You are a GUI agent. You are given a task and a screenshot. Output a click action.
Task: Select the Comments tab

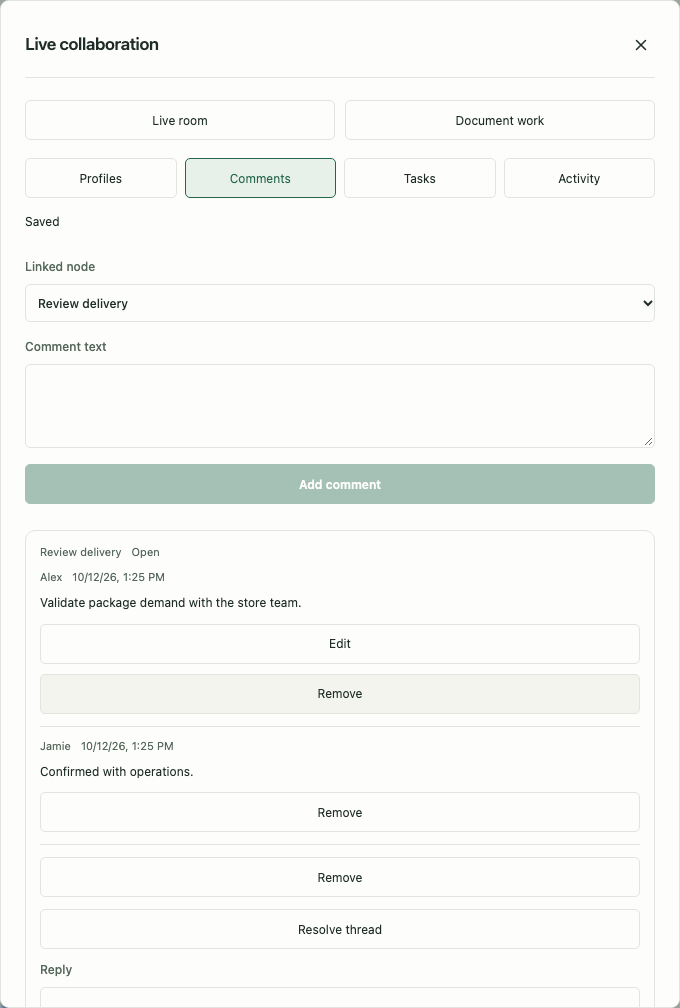pyautogui.click(x=260, y=178)
